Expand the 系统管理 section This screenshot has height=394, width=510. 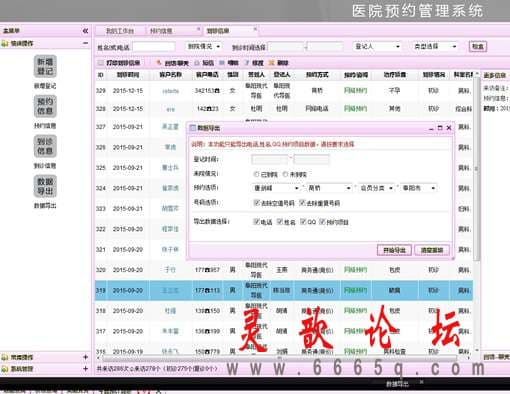85,369
